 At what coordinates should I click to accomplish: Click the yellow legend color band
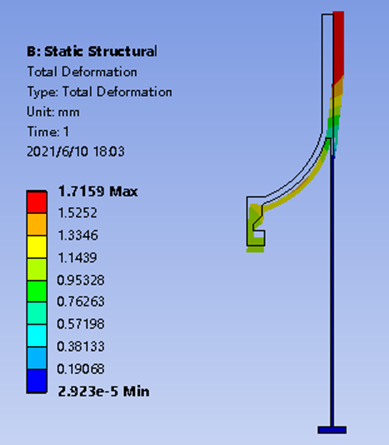tap(37, 247)
